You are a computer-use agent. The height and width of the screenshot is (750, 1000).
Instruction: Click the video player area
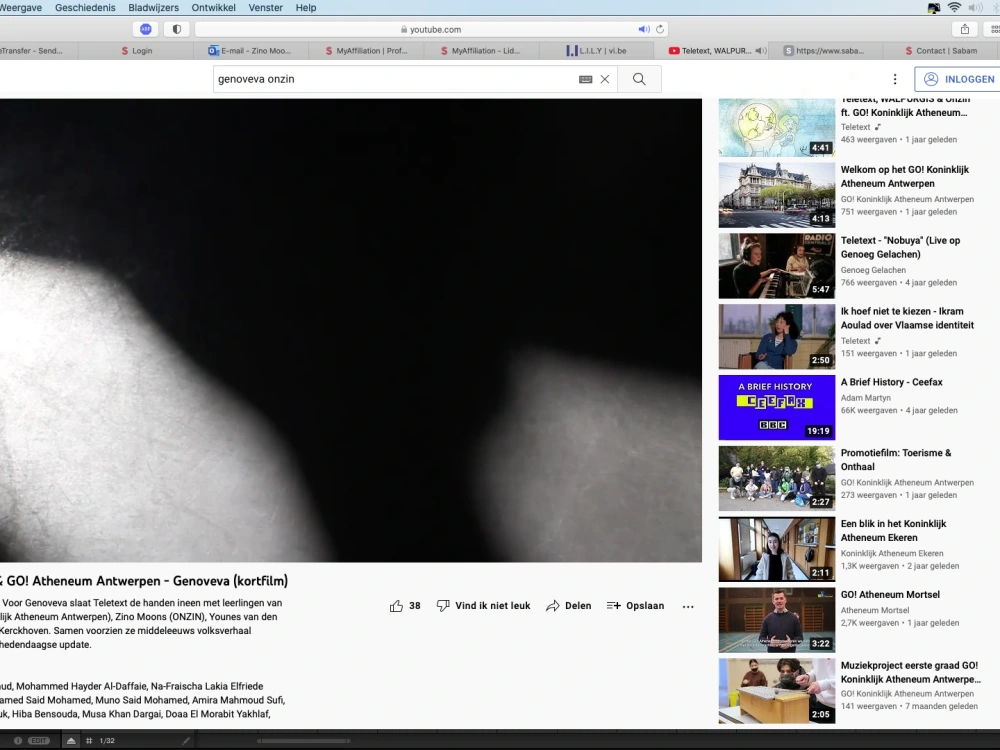coord(351,330)
